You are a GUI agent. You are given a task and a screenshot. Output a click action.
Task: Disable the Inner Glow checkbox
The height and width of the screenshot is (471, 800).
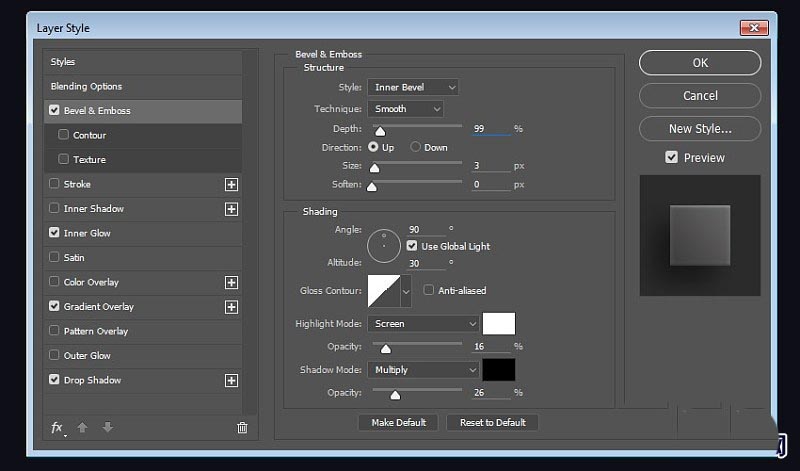click(x=54, y=232)
